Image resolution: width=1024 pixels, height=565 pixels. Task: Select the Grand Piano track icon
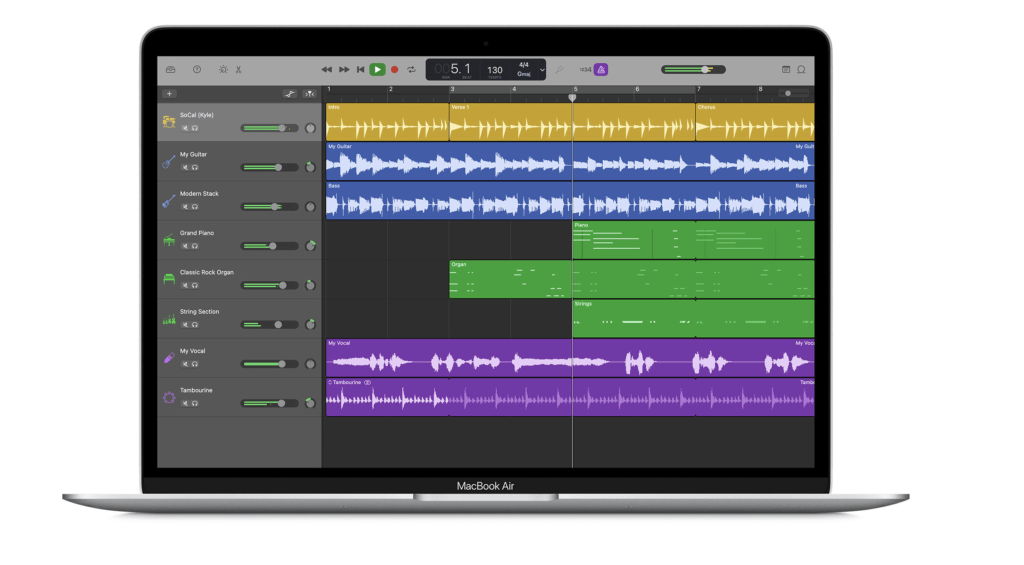click(168, 240)
